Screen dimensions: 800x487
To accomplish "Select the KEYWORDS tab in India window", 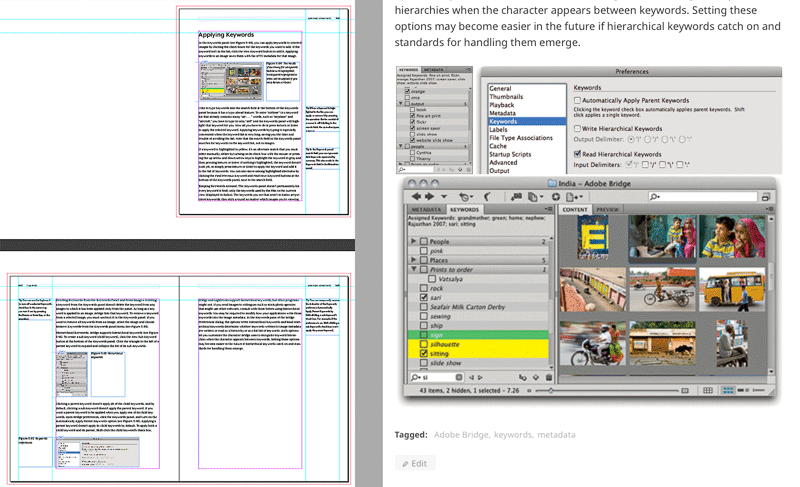I will (464, 210).
